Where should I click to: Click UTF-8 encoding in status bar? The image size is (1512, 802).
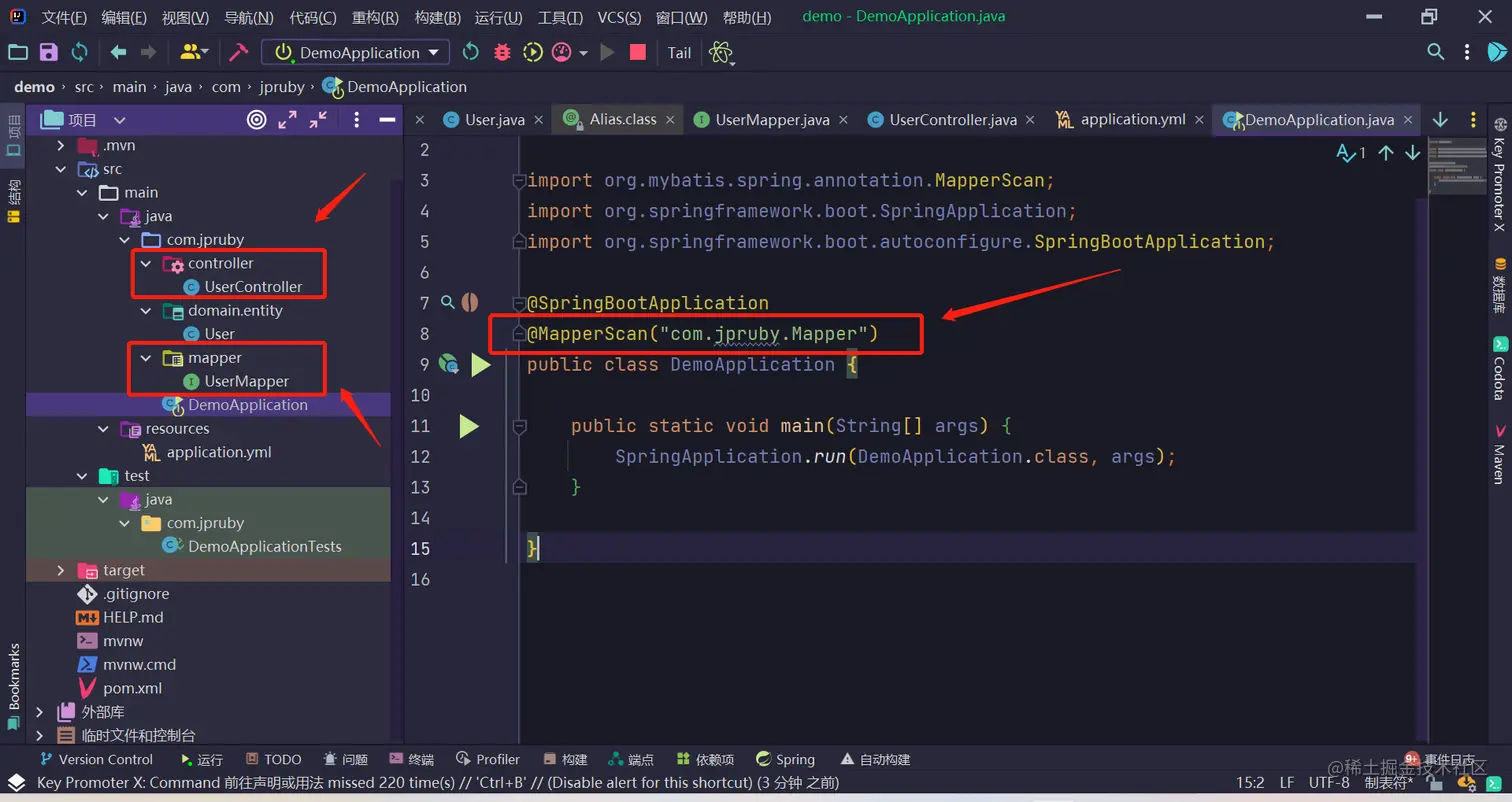coord(1329,783)
